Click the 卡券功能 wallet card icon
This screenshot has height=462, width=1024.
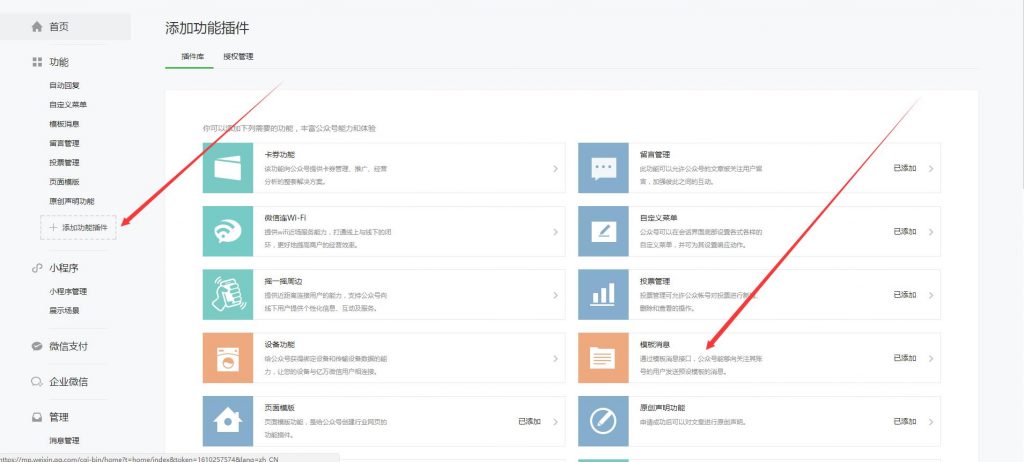[x=228, y=168]
